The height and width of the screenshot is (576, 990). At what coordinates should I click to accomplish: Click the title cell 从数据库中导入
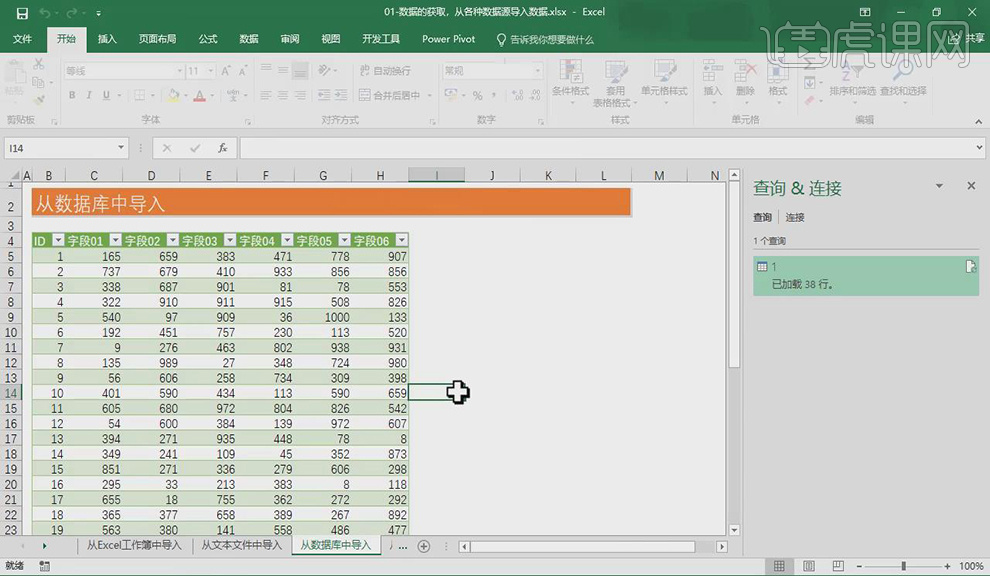pos(331,203)
